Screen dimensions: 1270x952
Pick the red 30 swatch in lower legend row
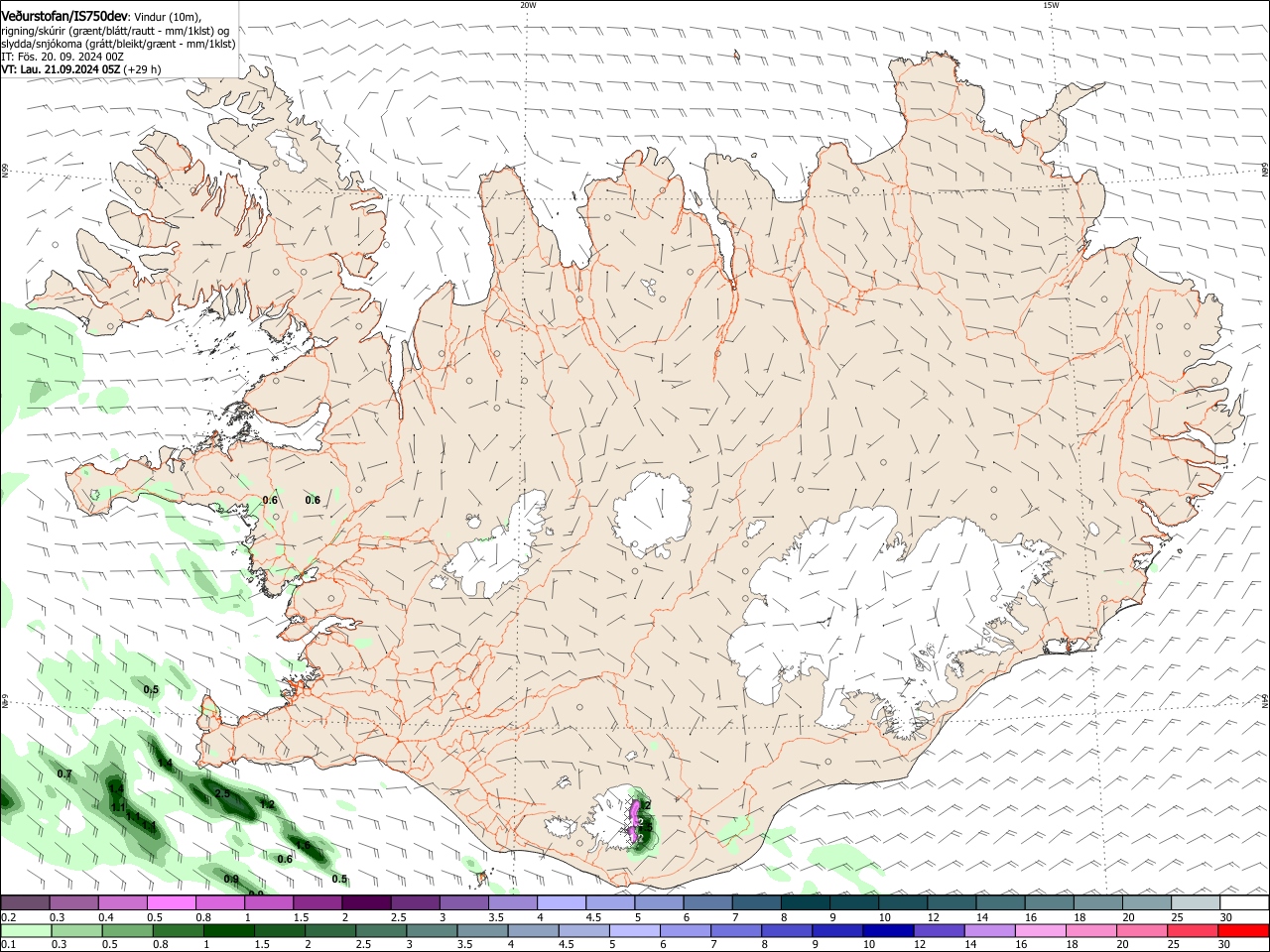pyautogui.click(x=1244, y=931)
